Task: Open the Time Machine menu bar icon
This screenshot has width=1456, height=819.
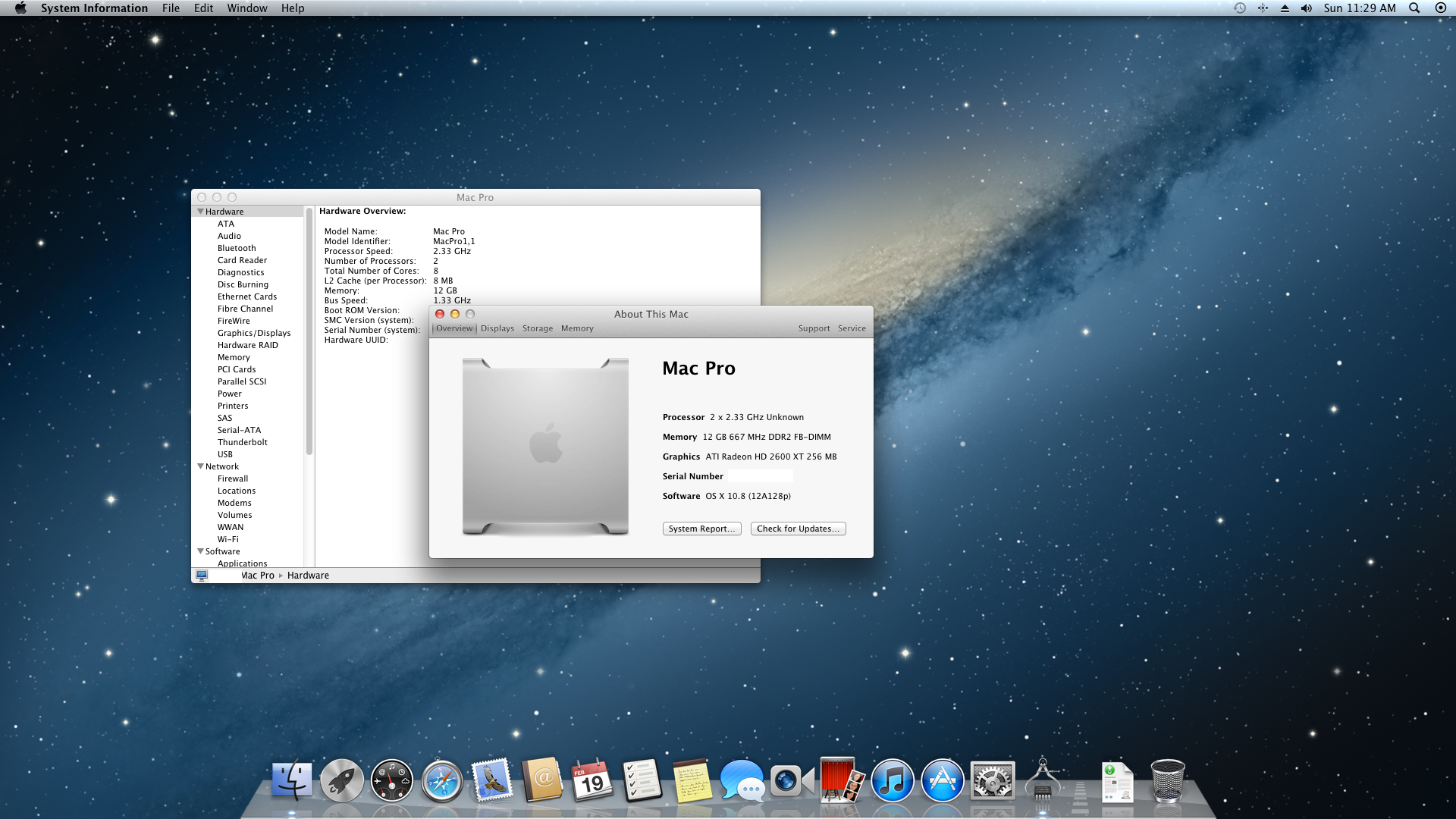Action: click(1240, 8)
